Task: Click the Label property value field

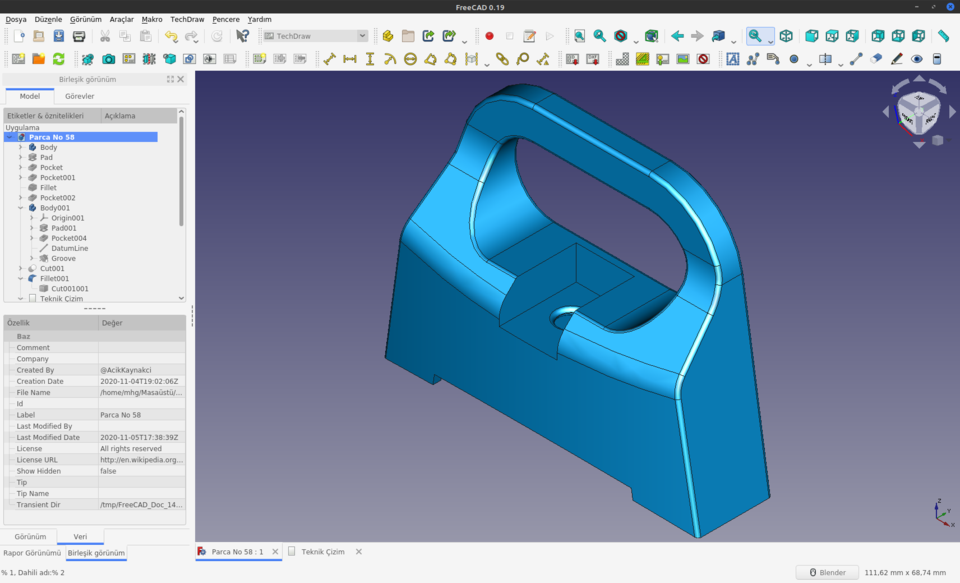Action: [x=141, y=415]
